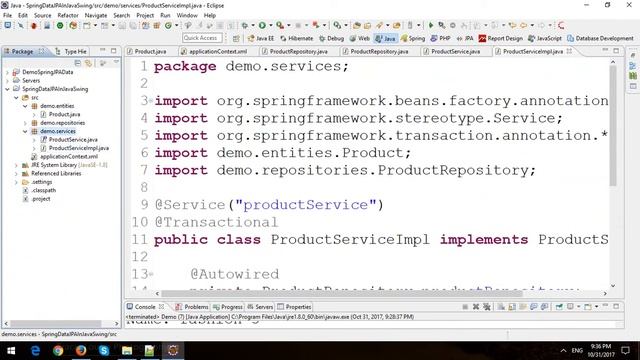Image resolution: width=640 pixels, height=360 pixels.
Task: Maximize the editor area
Action: click(616, 51)
